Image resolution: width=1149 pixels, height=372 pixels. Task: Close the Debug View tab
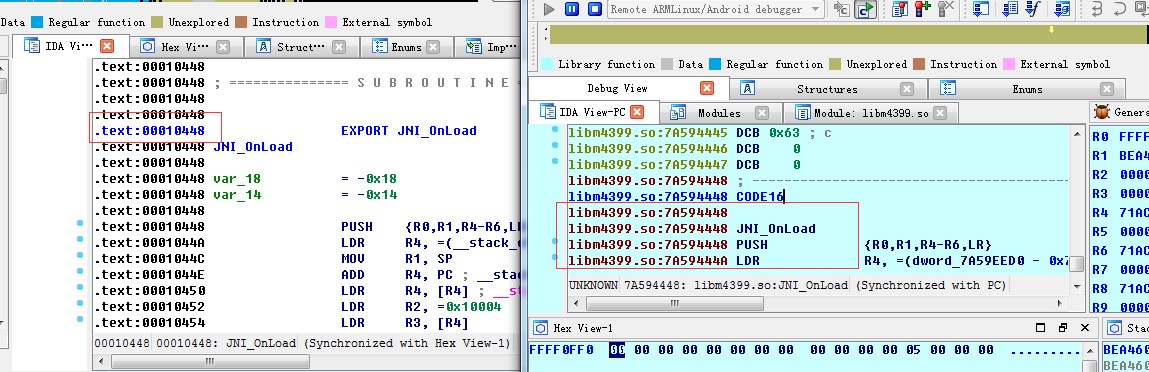point(706,88)
